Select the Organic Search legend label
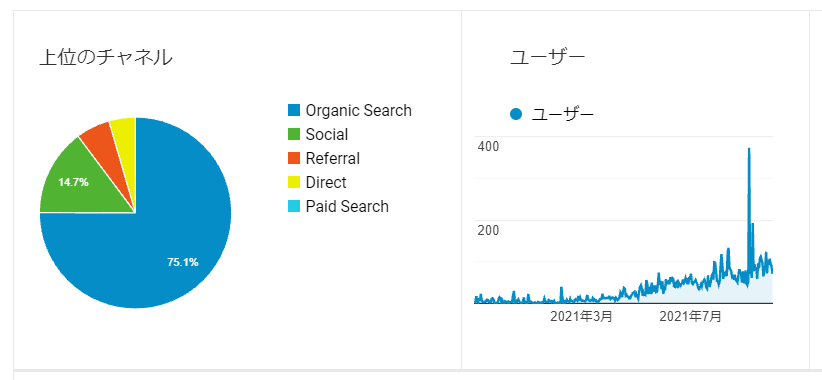 (359, 111)
